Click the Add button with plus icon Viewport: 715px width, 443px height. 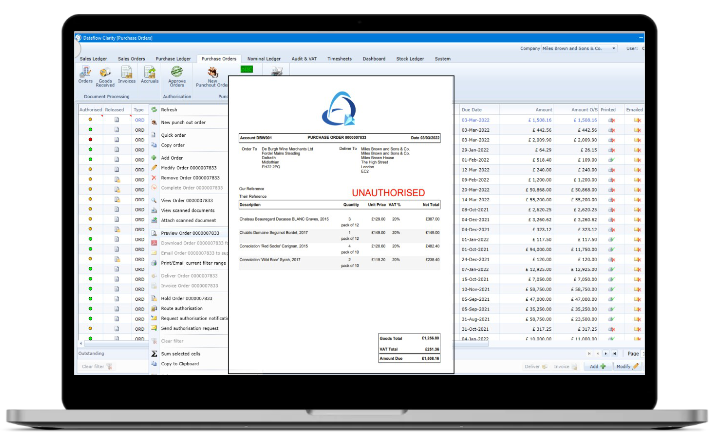tap(597, 366)
